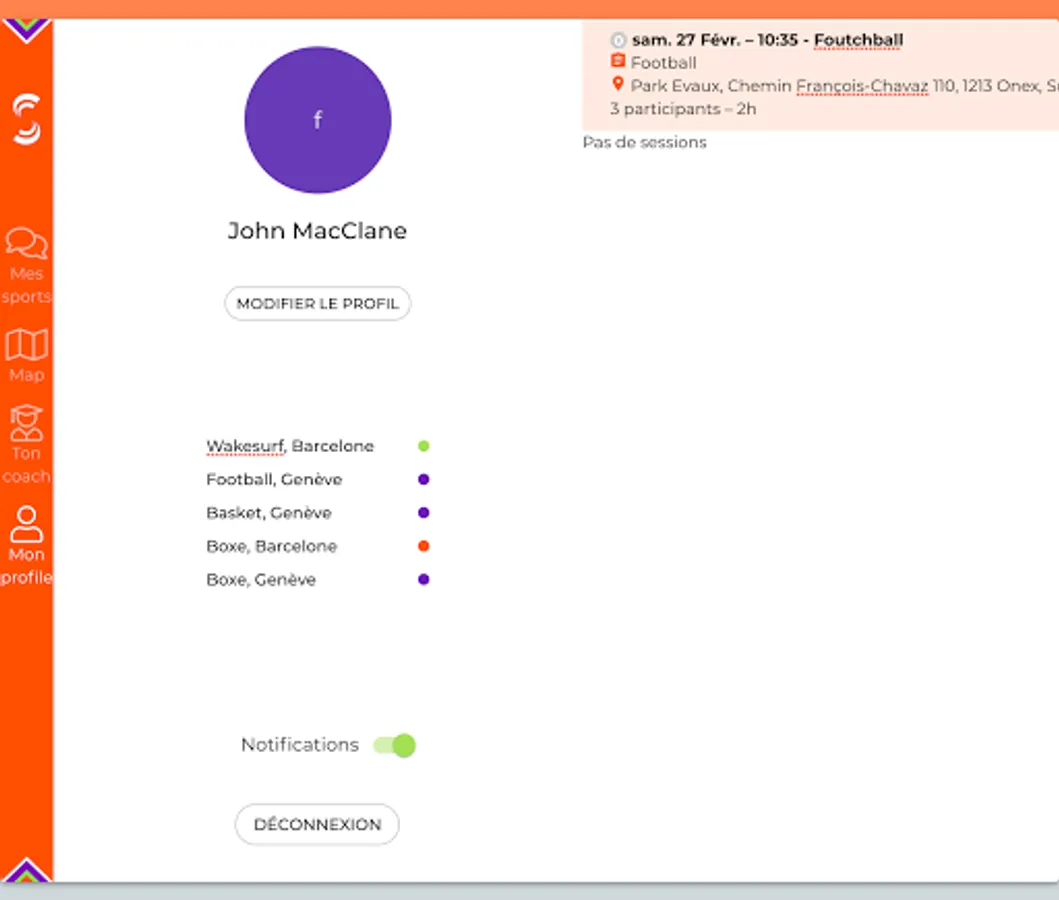Select Basket, Genève in sports list
This screenshot has width=1059, height=900.
click(x=269, y=513)
